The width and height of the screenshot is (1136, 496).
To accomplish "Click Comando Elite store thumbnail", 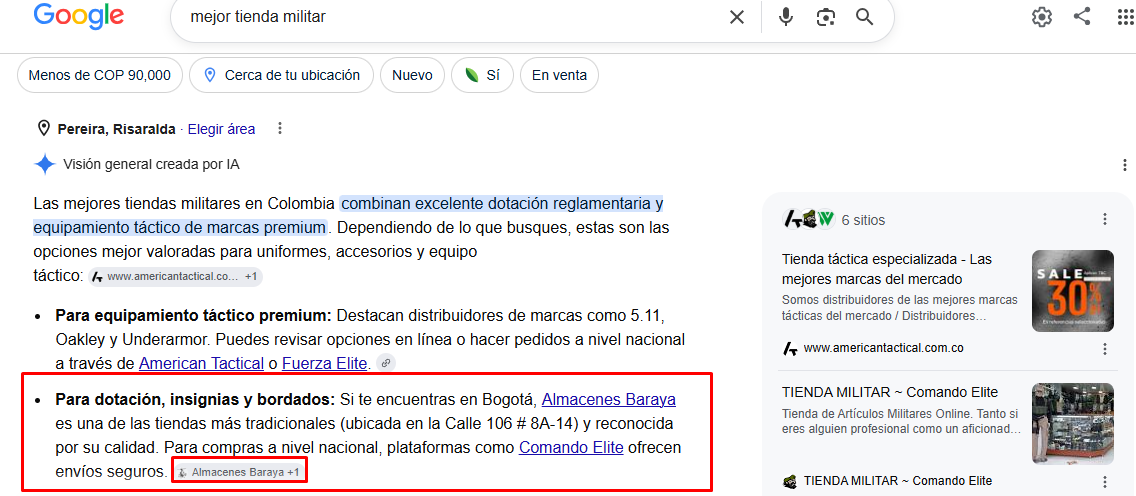I will click(1073, 424).
